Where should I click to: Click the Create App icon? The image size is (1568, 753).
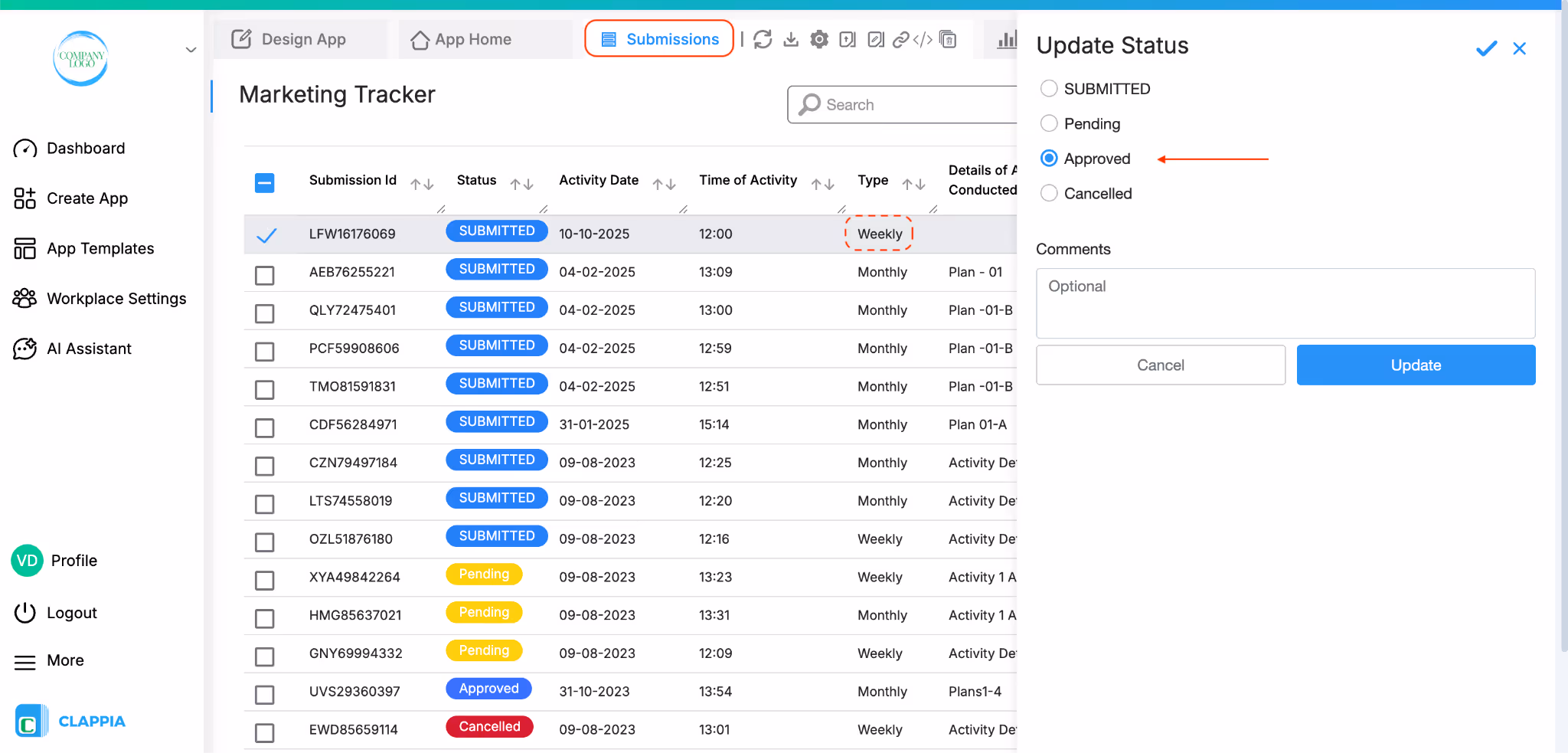pos(25,198)
